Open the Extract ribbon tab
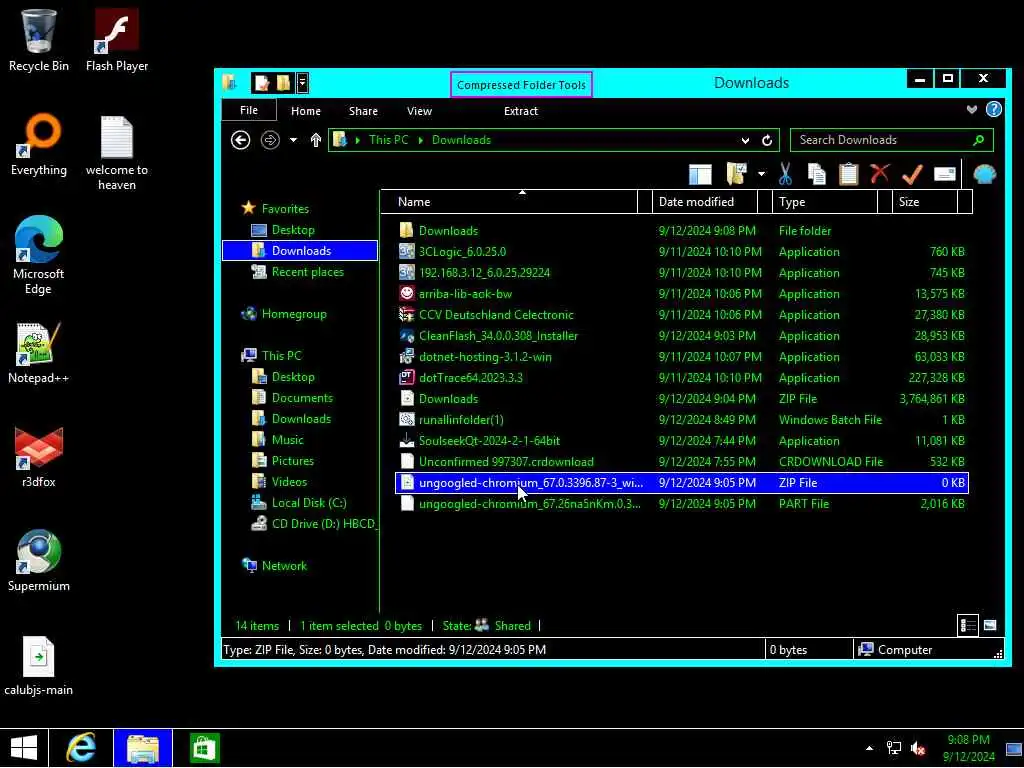This screenshot has width=1024, height=768. pyautogui.click(x=520, y=111)
